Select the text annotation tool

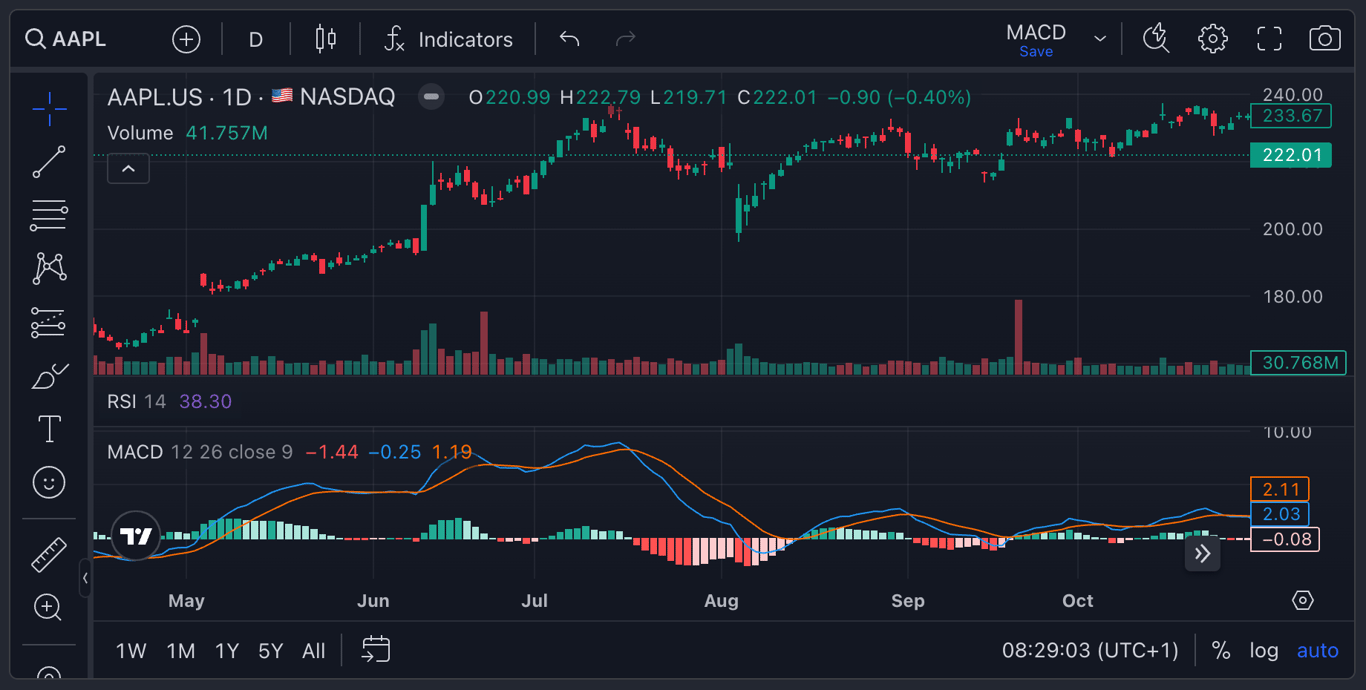49,429
